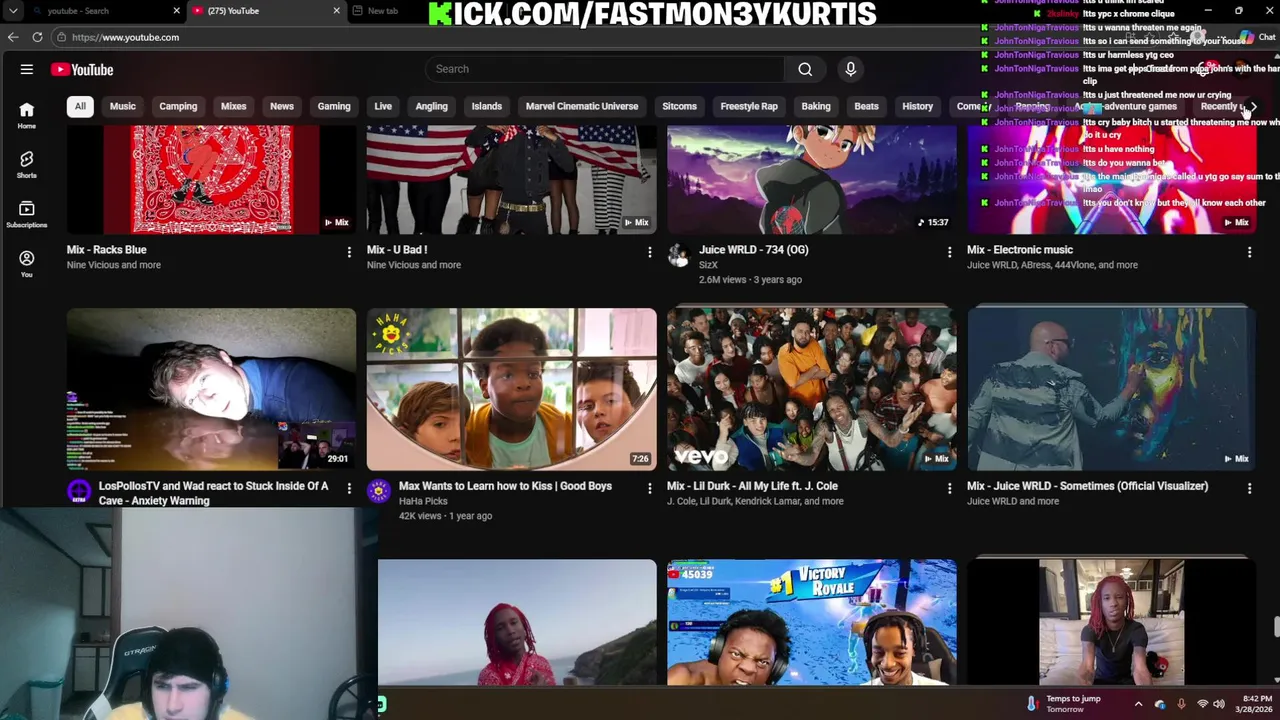Viewport: 1280px width, 720px height.
Task: Open Mix - Racks Blue title
Action: click(106, 250)
